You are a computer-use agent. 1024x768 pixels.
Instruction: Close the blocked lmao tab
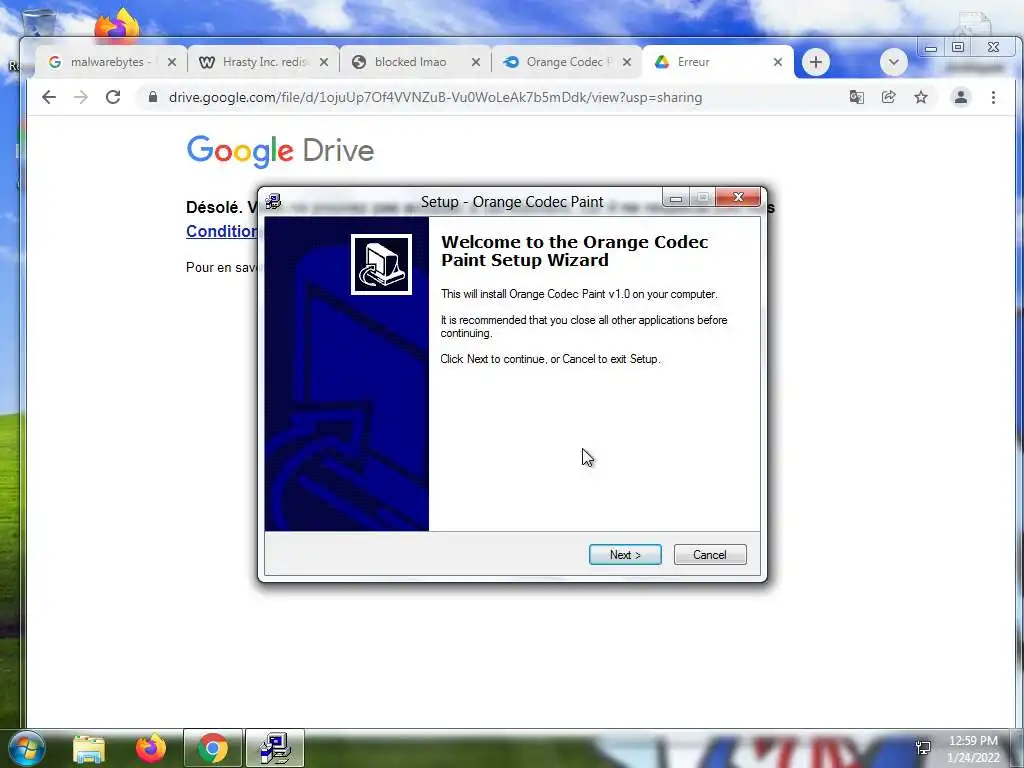click(x=476, y=62)
